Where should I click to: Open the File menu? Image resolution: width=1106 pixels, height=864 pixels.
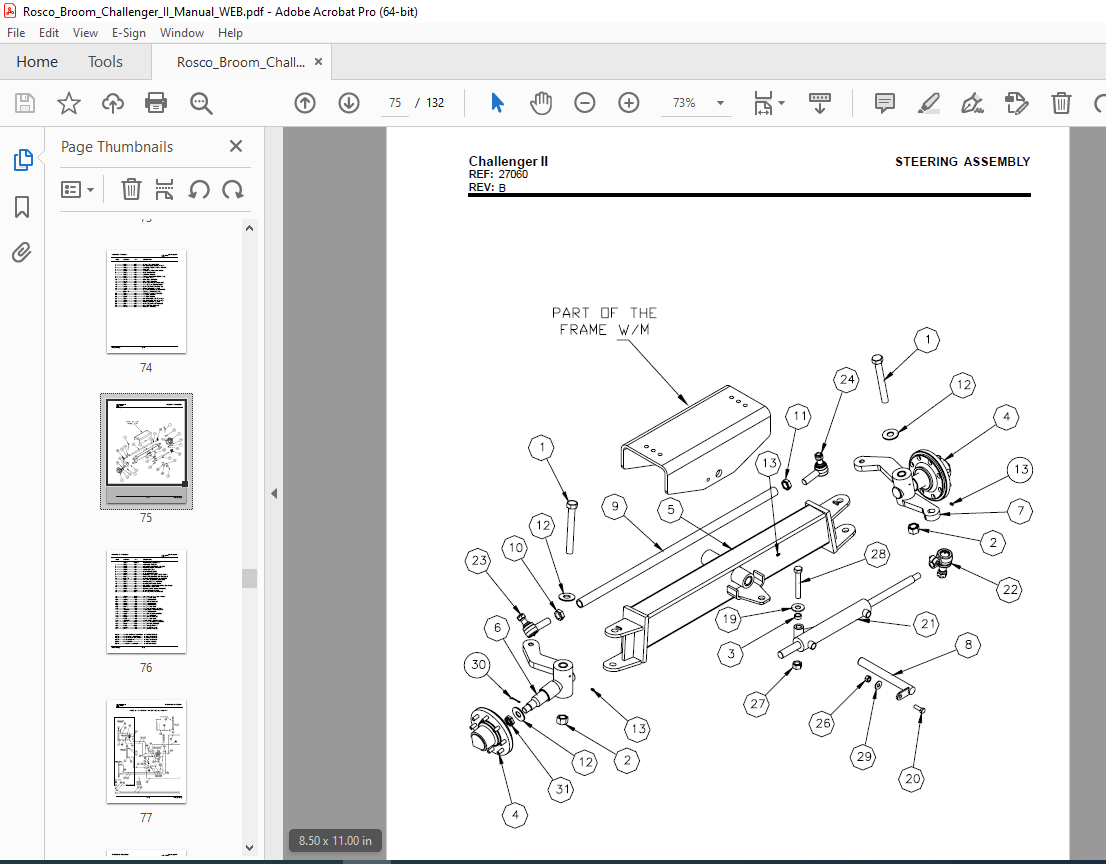coord(16,32)
